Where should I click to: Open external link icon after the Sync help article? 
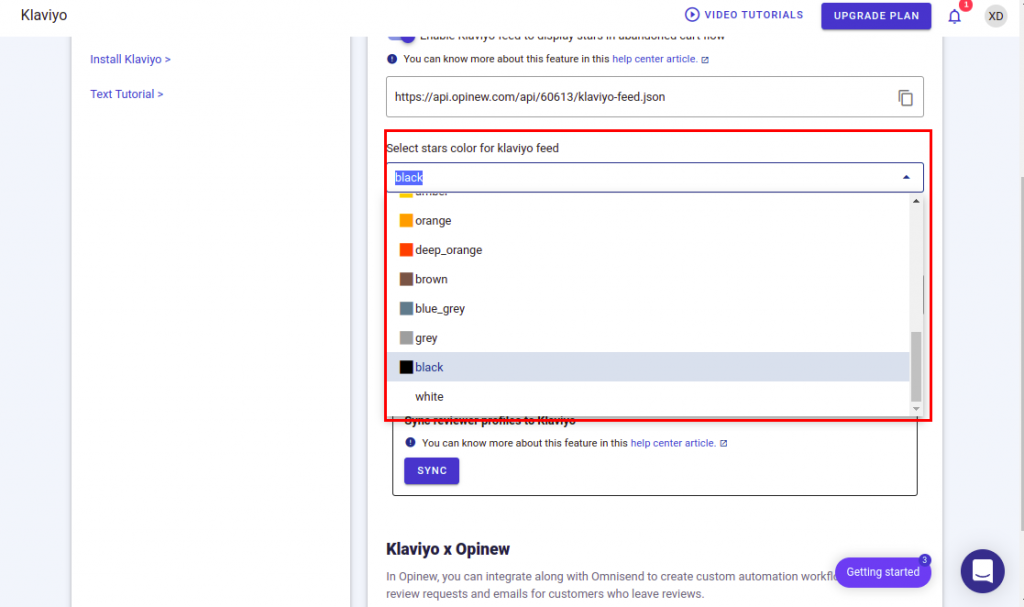(x=723, y=443)
